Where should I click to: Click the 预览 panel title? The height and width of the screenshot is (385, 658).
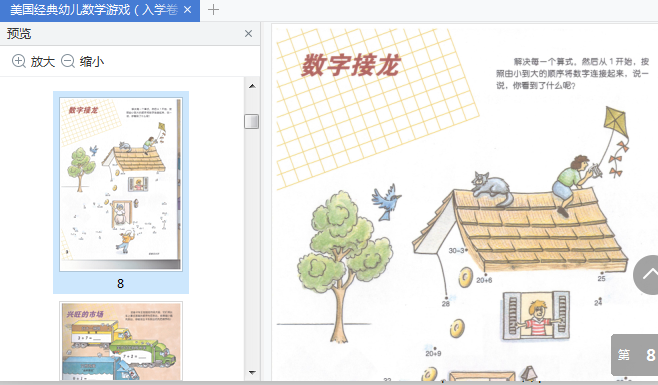[x=19, y=34]
